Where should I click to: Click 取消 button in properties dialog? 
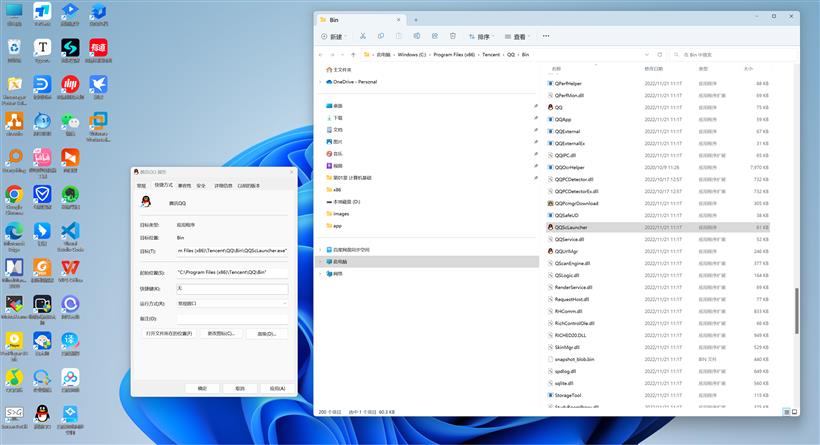point(240,389)
